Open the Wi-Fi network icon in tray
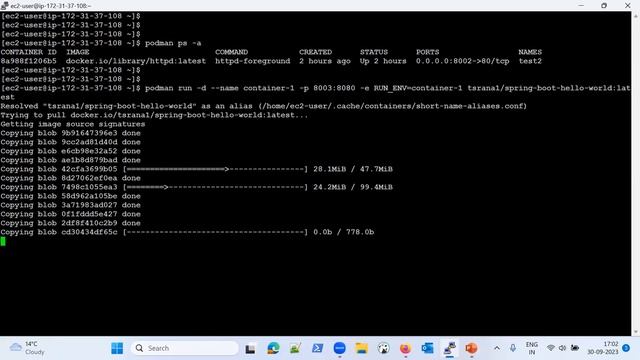The height and width of the screenshot is (360, 640). coord(550,348)
